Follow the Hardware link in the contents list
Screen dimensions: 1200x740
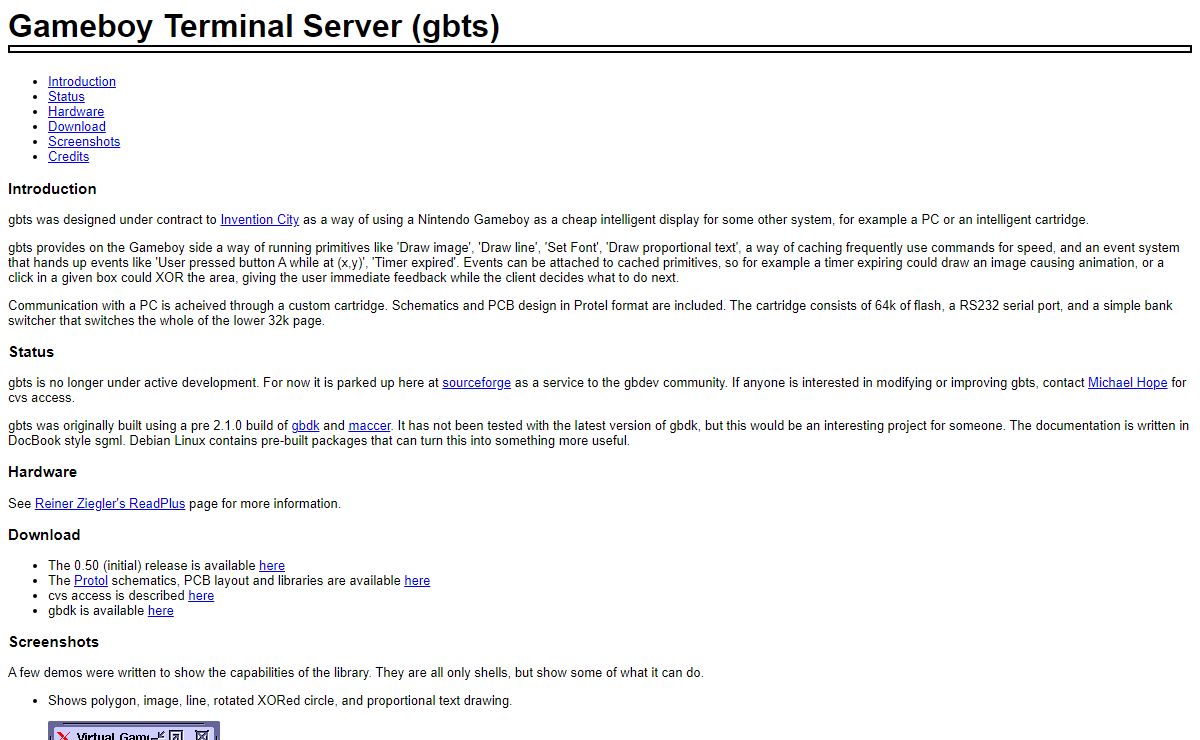point(76,112)
